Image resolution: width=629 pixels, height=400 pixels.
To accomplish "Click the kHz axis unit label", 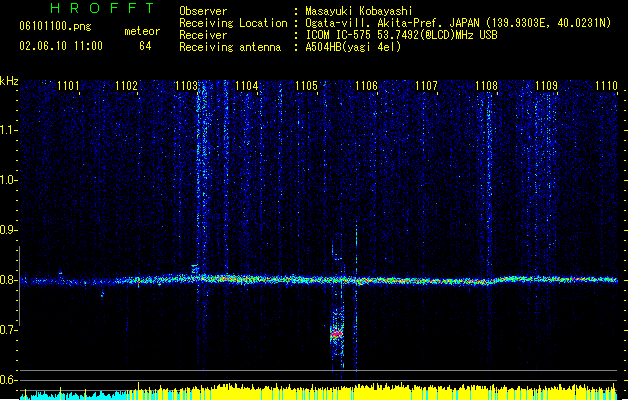I will point(9,81).
